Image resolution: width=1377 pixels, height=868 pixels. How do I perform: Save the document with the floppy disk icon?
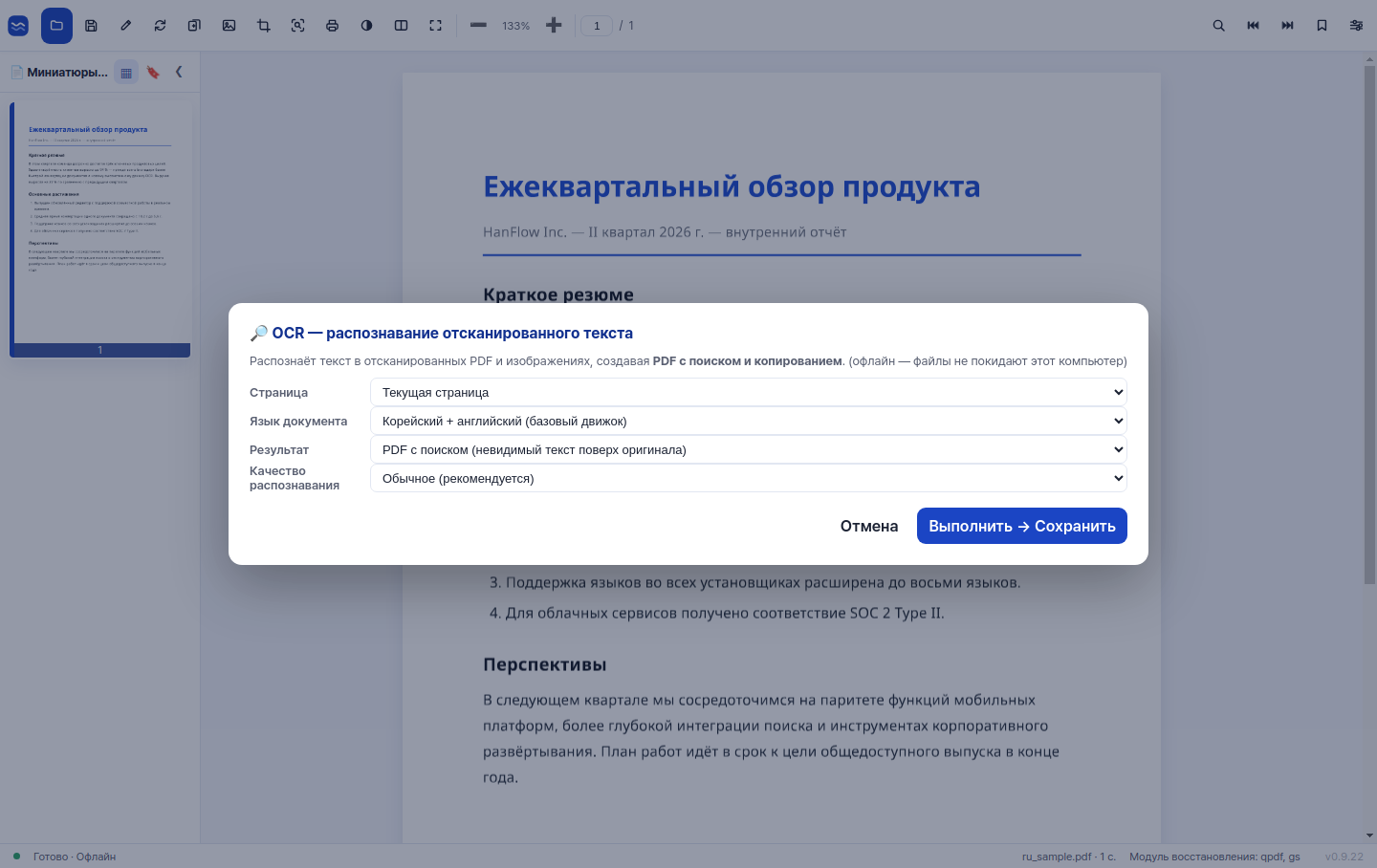(91, 26)
